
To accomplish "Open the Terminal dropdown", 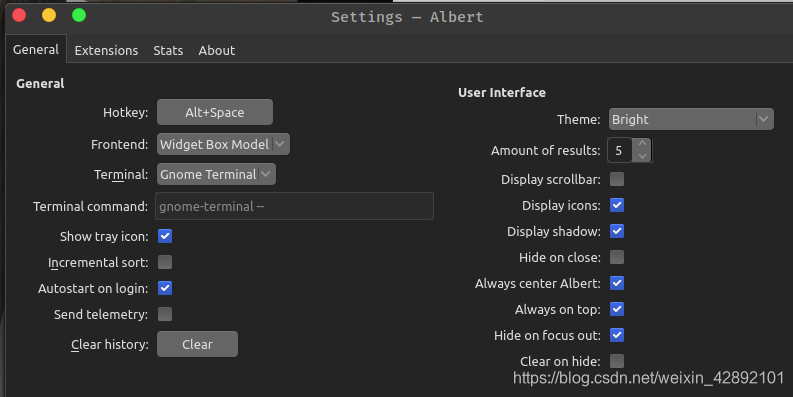I will (x=216, y=174).
